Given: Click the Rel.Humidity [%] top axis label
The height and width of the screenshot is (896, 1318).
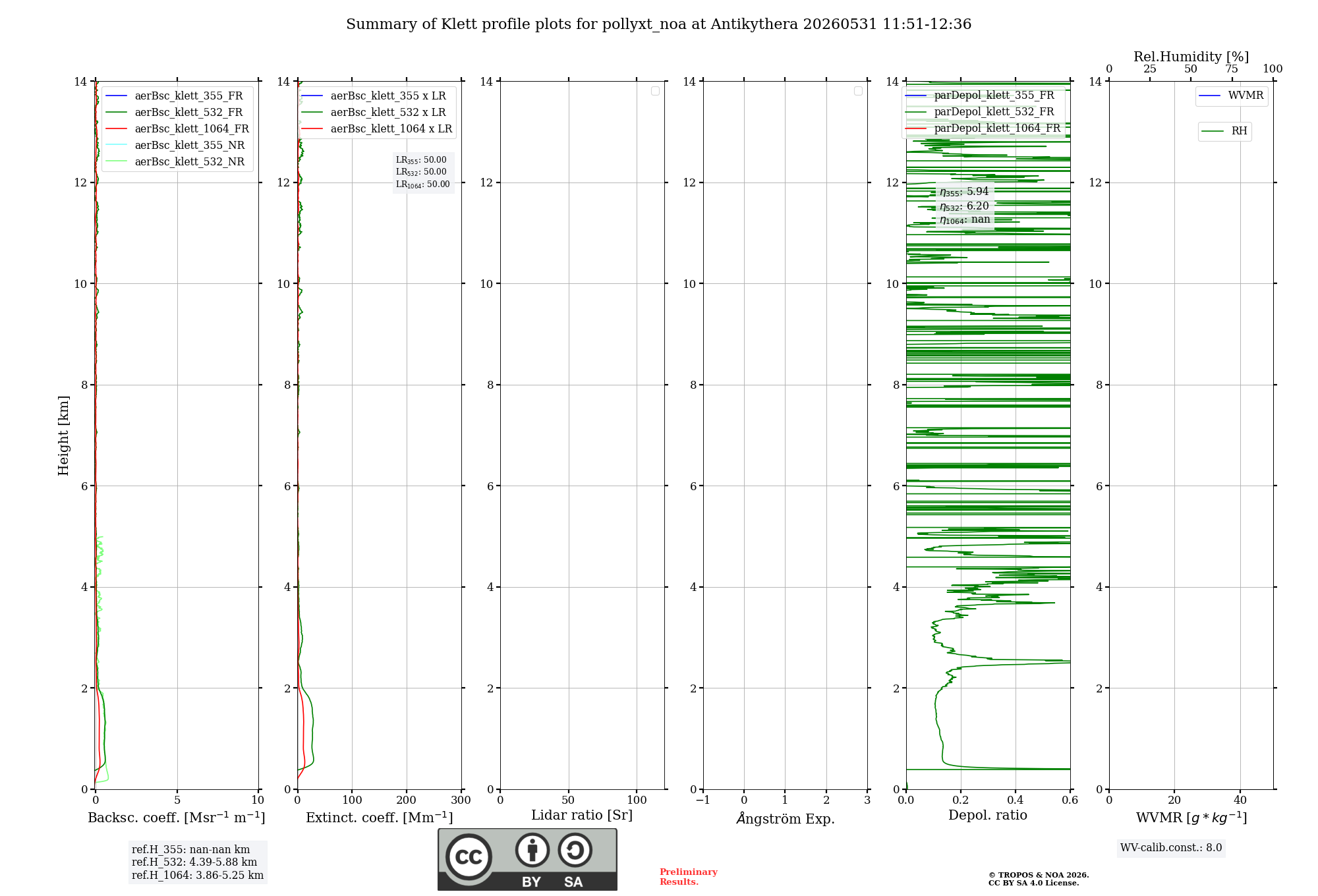Looking at the screenshot, I should pyautogui.click(x=1191, y=57).
